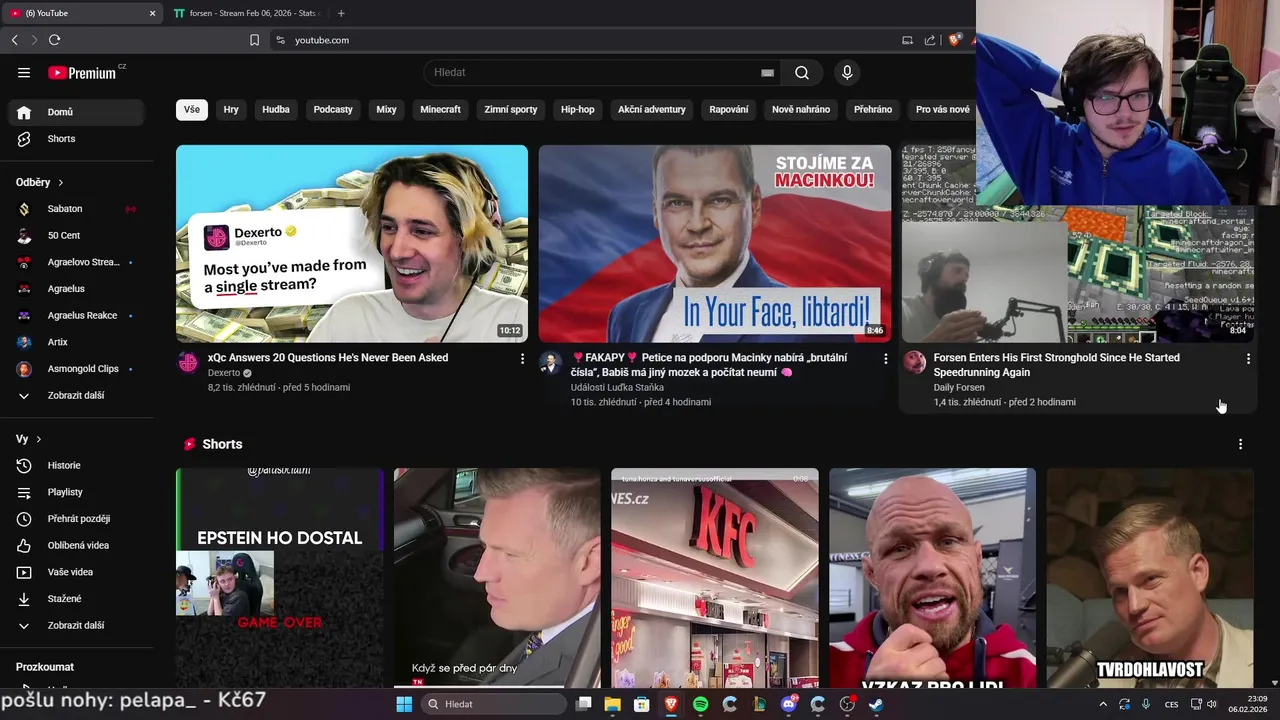Click taskbar Hledat search box
This screenshot has width=1280, height=720.
pos(494,704)
